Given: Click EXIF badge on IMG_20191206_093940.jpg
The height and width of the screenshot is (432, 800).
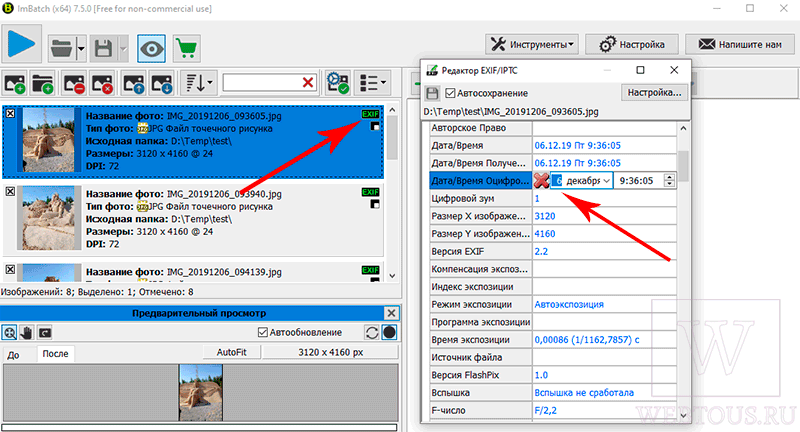Looking at the screenshot, I should click(370, 192).
